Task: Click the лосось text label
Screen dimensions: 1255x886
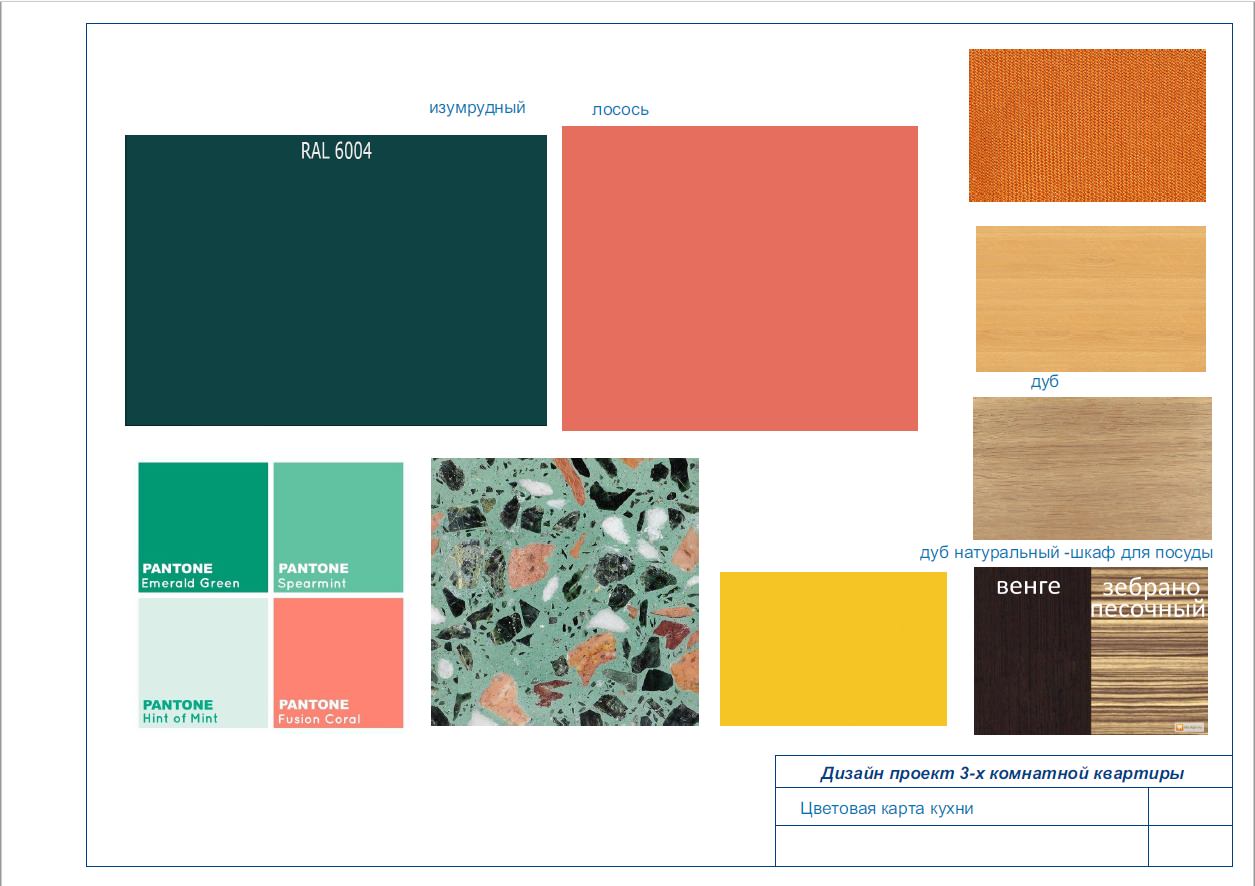Action: [x=620, y=110]
